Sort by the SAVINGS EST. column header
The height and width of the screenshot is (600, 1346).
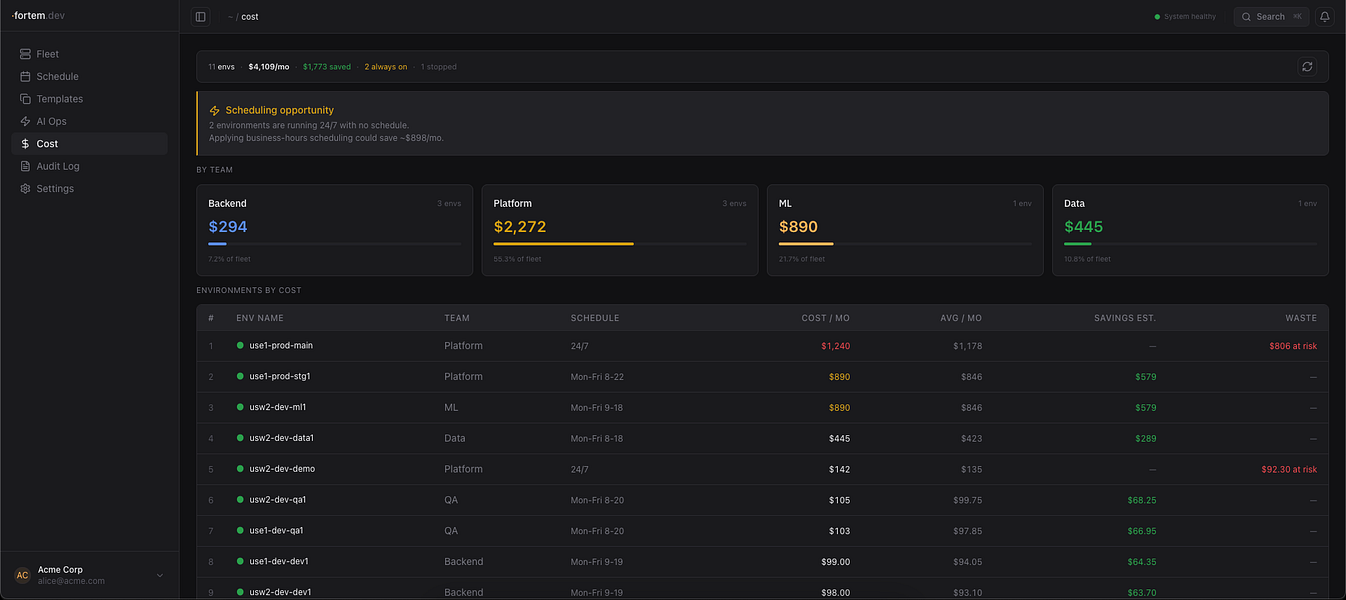pyautogui.click(x=1125, y=318)
